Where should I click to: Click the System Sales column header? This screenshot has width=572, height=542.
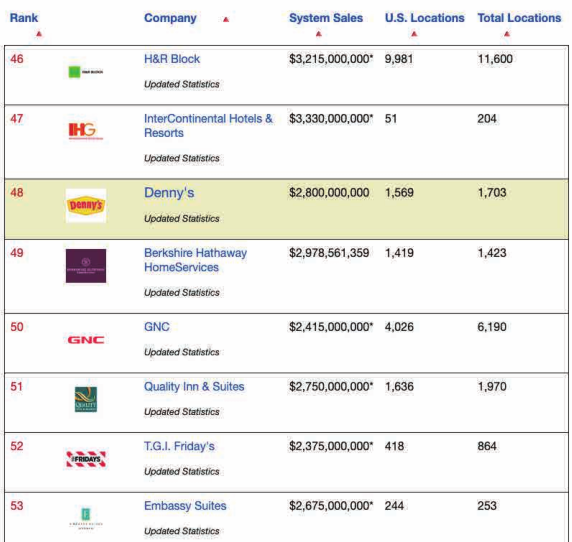[x=326, y=18]
